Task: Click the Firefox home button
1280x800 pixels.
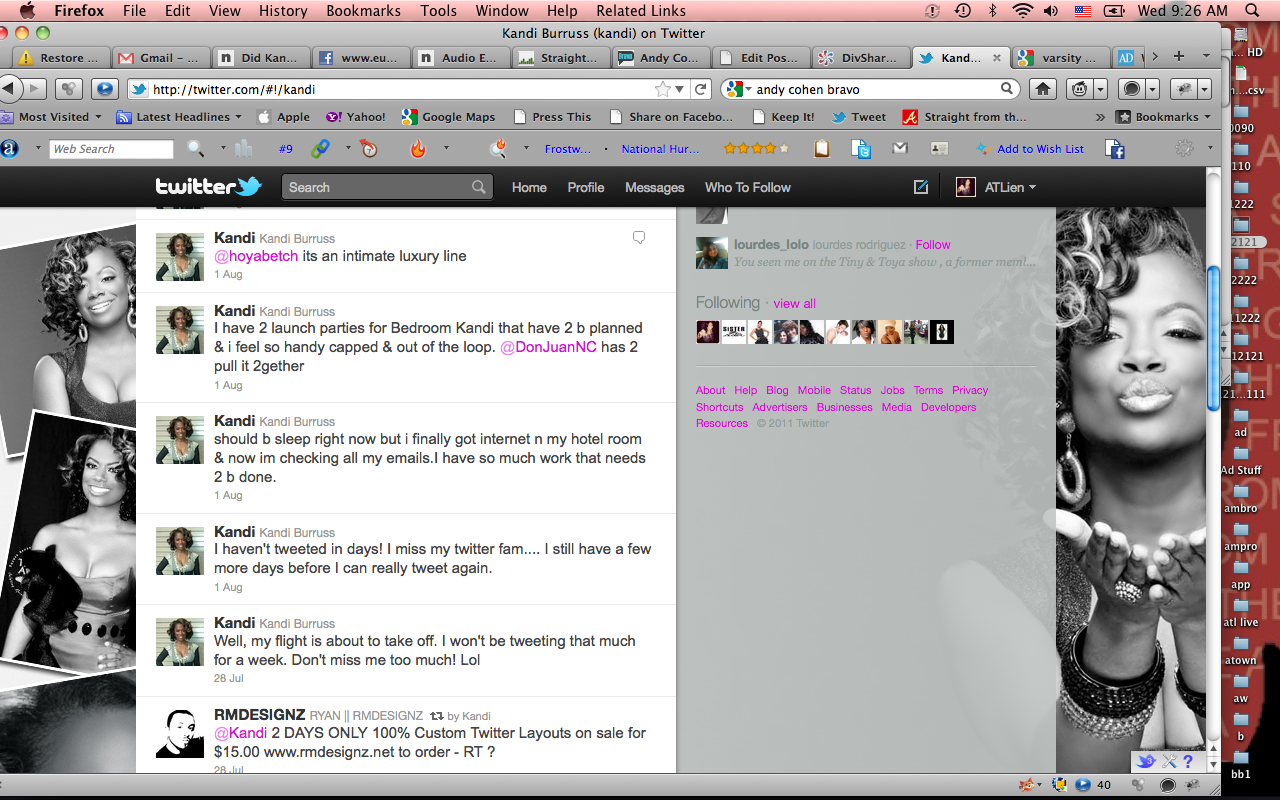Action: coord(1043,89)
